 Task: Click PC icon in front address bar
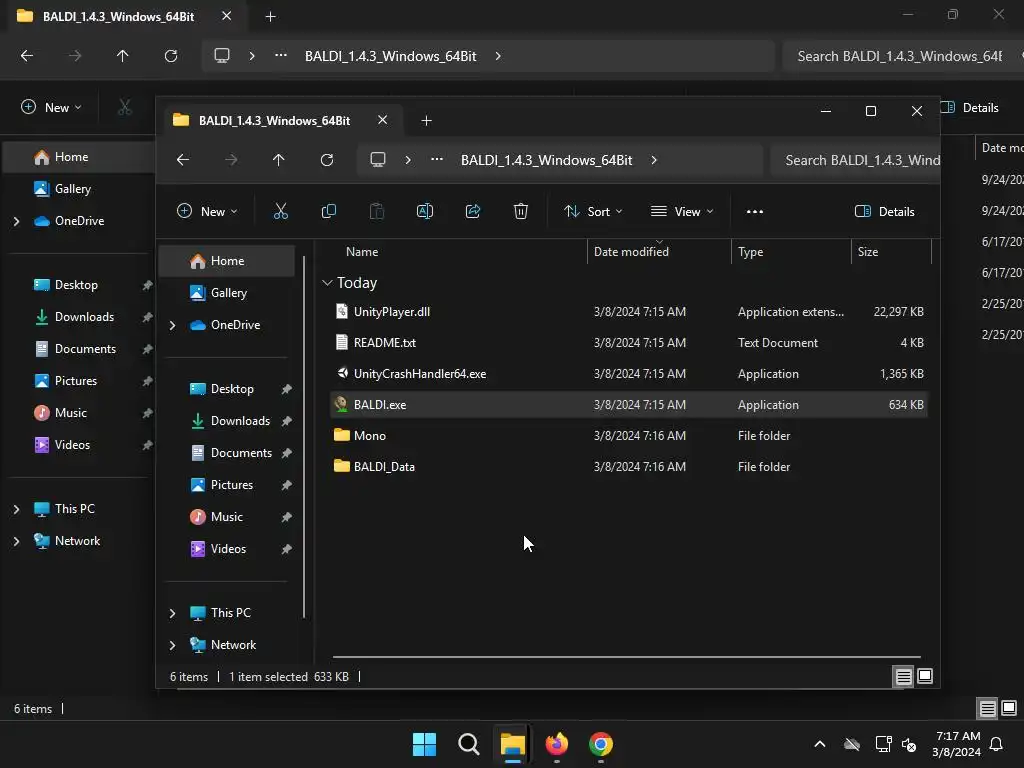[x=377, y=160]
